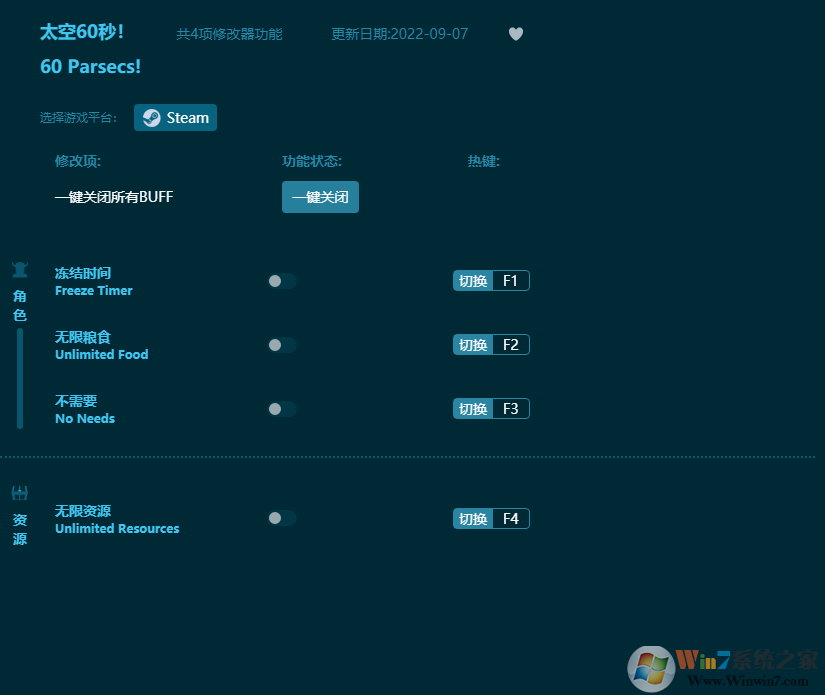This screenshot has height=695, width=825.
Task: Turn on the No Needs switch
Action: click(282, 409)
